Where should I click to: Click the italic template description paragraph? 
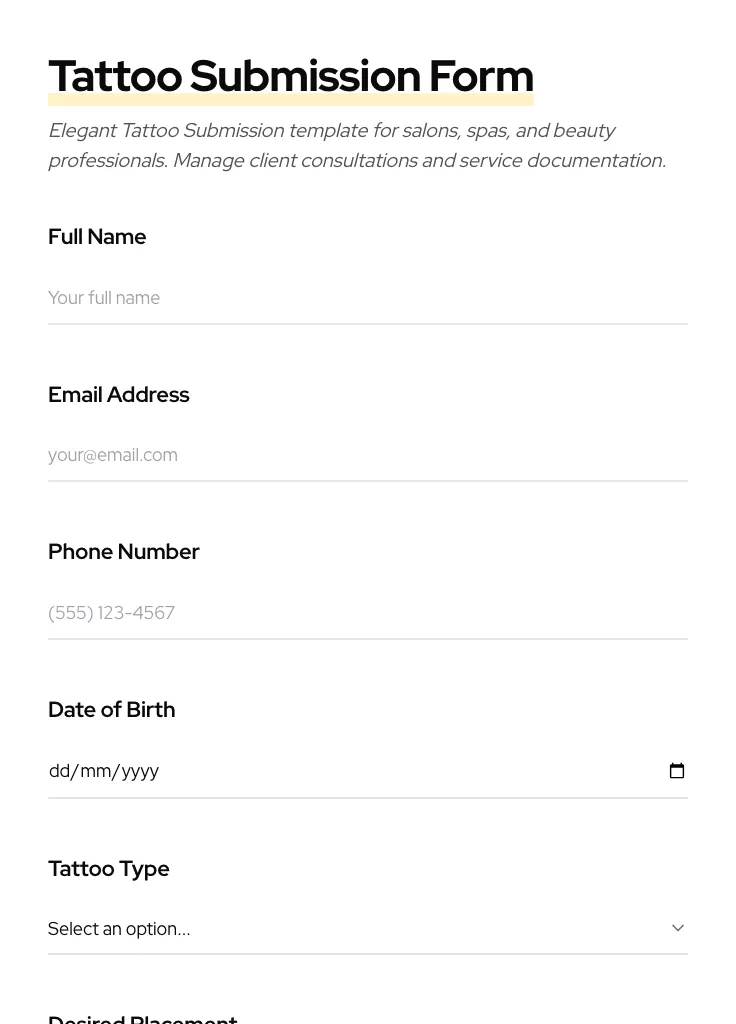click(357, 146)
